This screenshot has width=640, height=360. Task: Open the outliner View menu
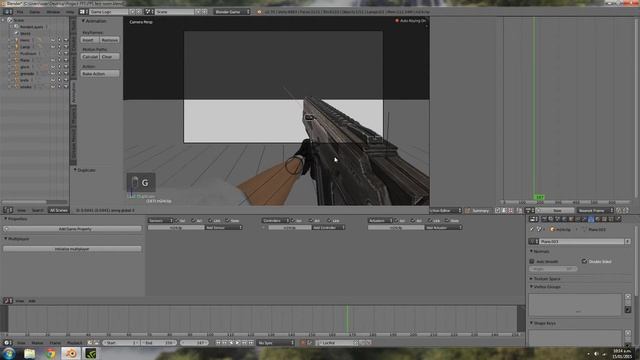[21, 210]
